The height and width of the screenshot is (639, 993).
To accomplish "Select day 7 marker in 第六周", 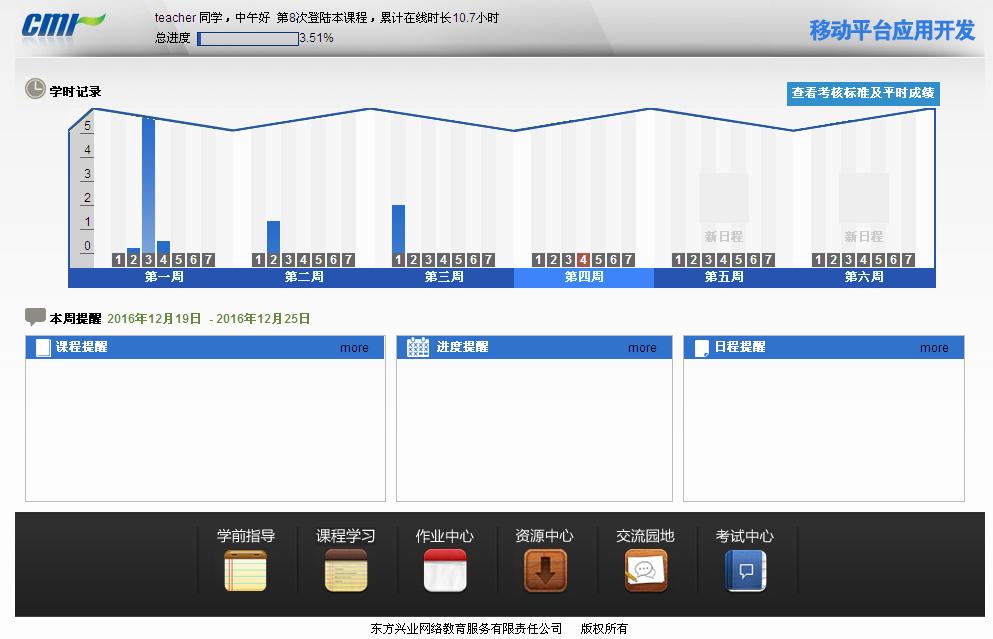I will click(x=908, y=260).
